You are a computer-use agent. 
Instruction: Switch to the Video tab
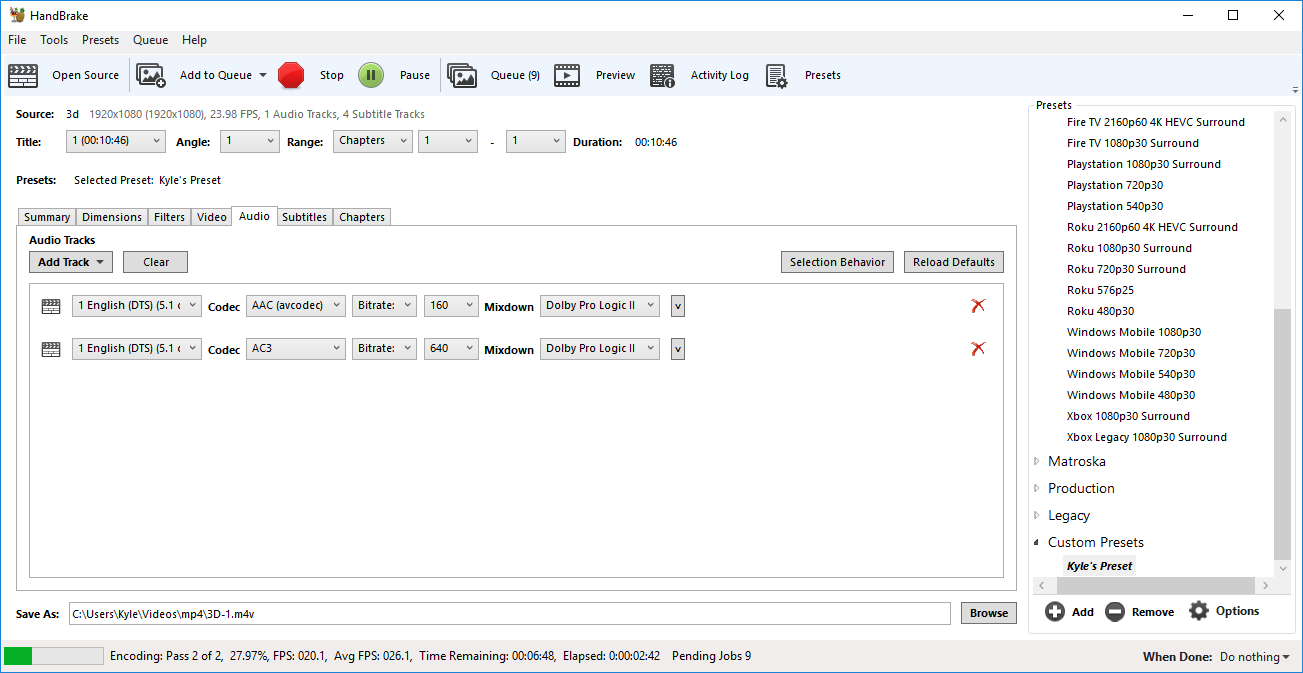point(212,217)
